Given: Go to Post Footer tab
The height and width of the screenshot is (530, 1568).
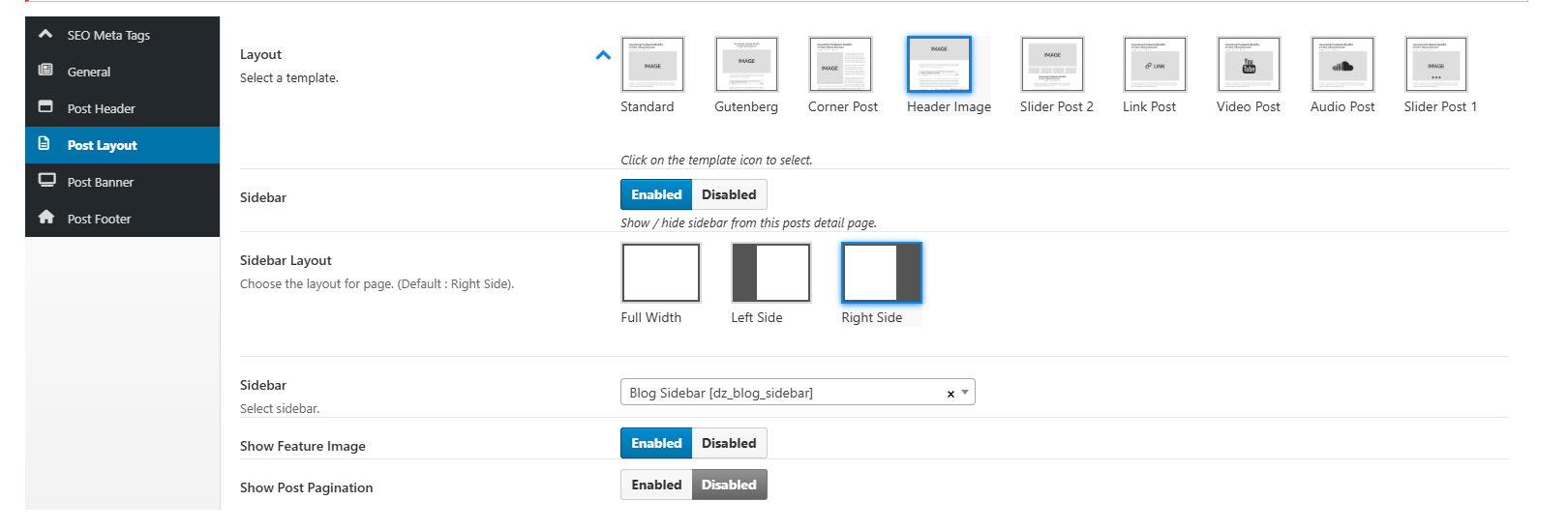Looking at the screenshot, I should 99,219.
